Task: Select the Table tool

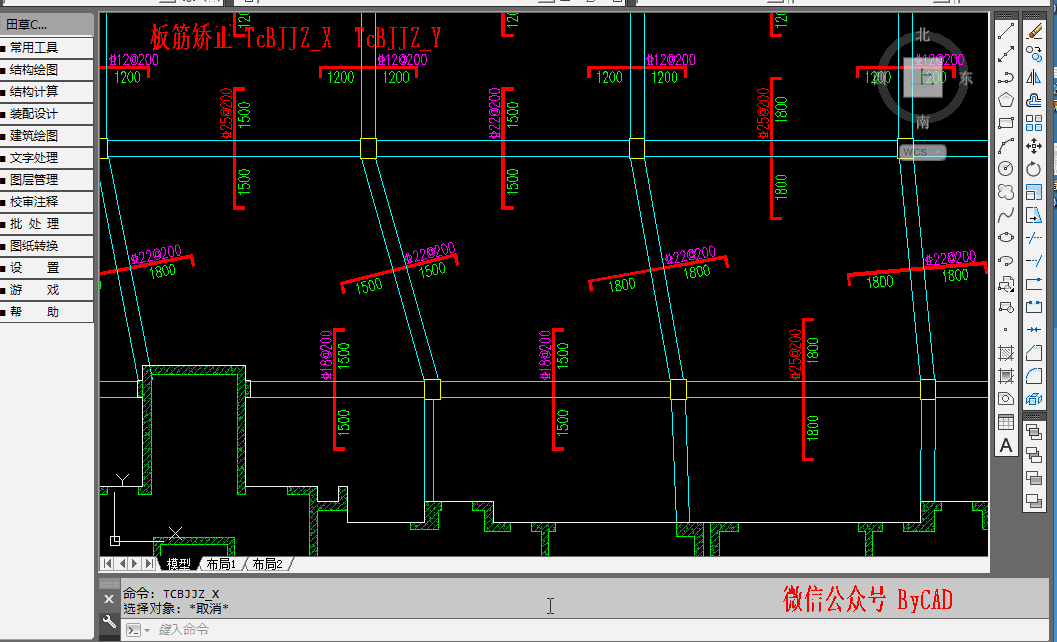Action: (1006, 422)
